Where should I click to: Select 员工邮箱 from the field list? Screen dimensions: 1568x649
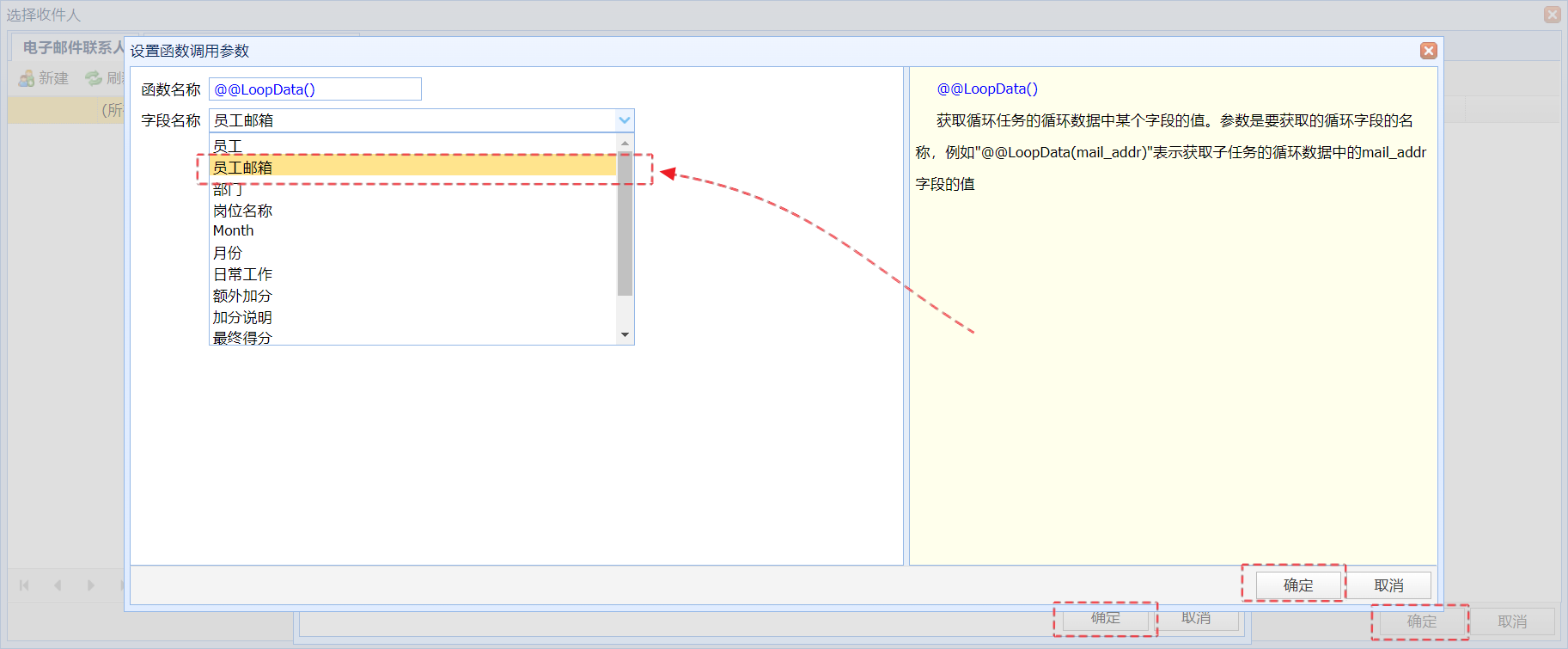pos(412,168)
